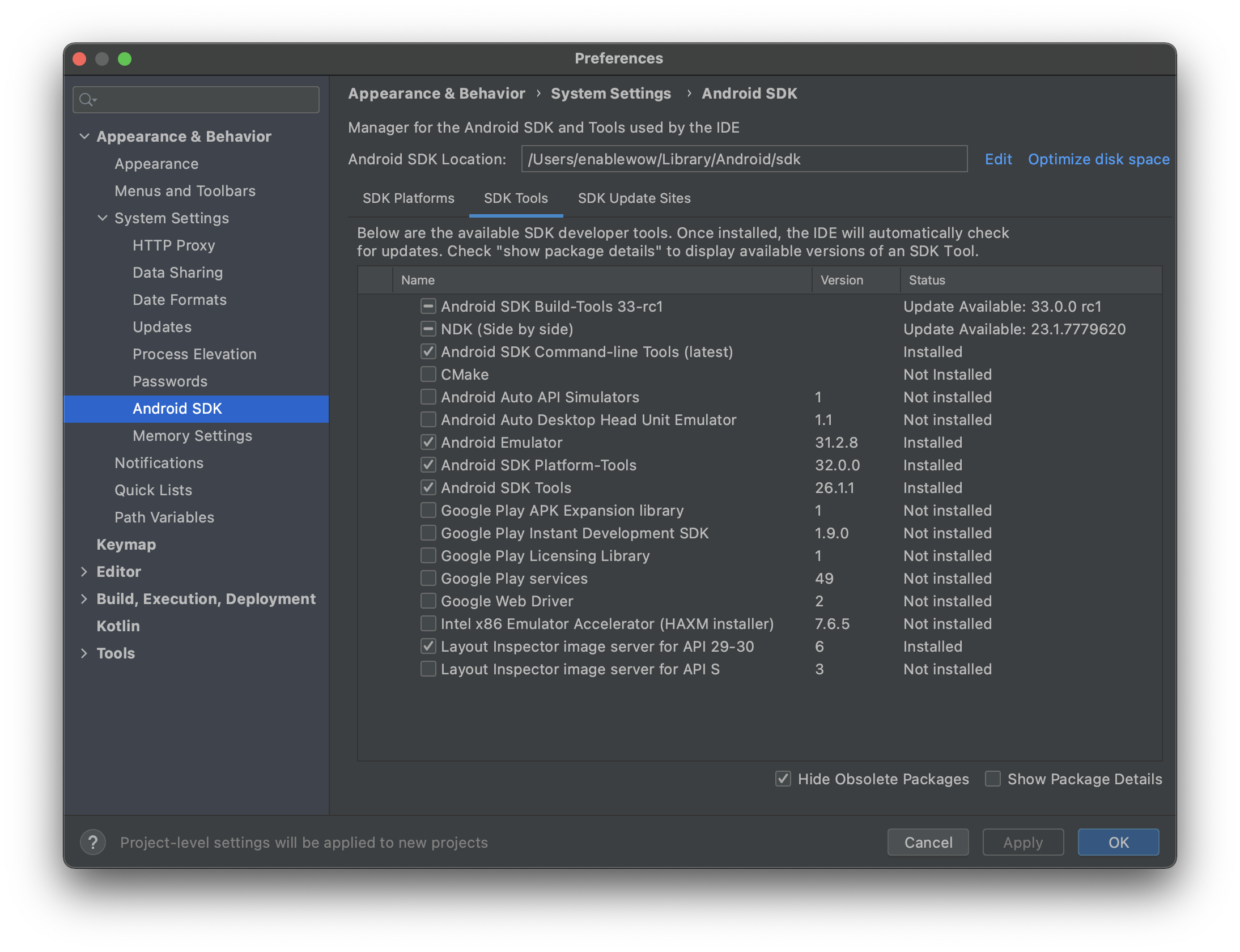The image size is (1240, 952).
Task: Open the SDK Update Sites tab
Action: [634, 198]
